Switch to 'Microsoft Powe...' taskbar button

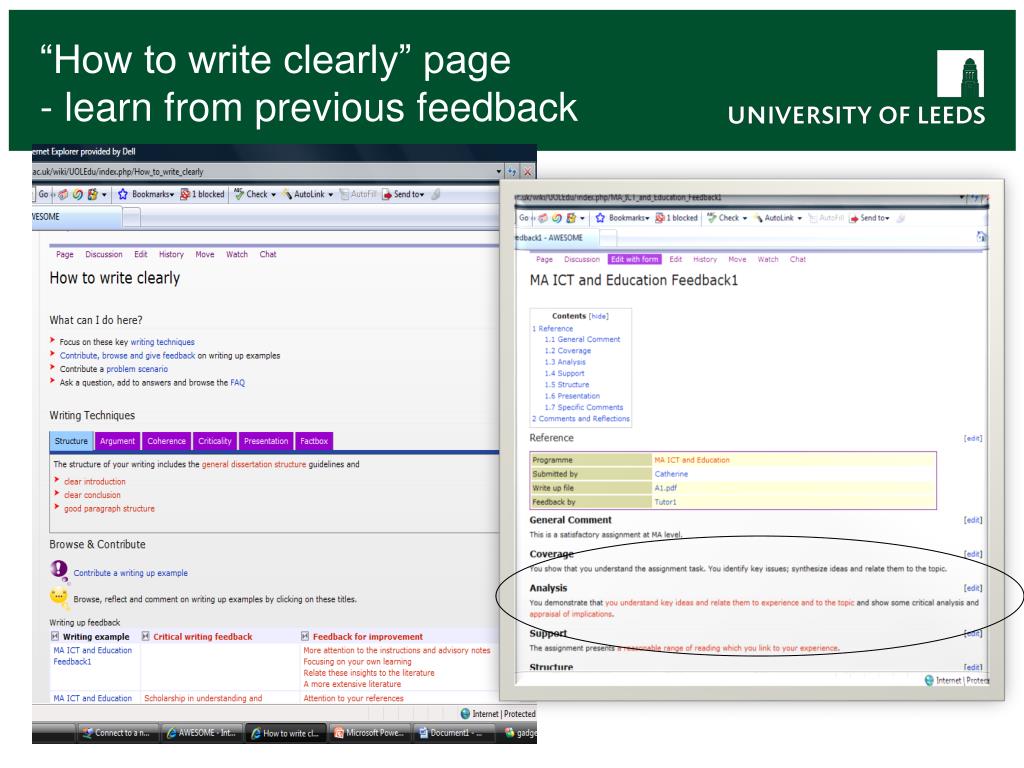click(368, 733)
